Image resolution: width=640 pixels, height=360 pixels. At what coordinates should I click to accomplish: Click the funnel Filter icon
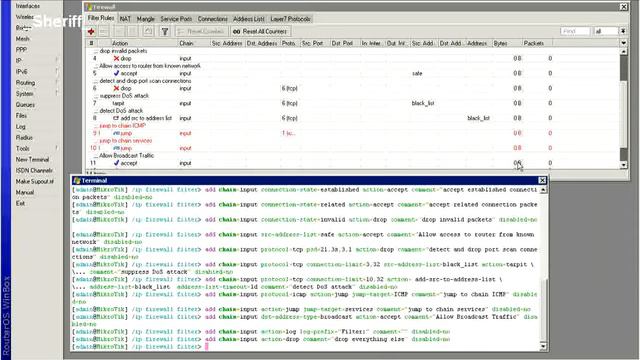(x=164, y=31)
